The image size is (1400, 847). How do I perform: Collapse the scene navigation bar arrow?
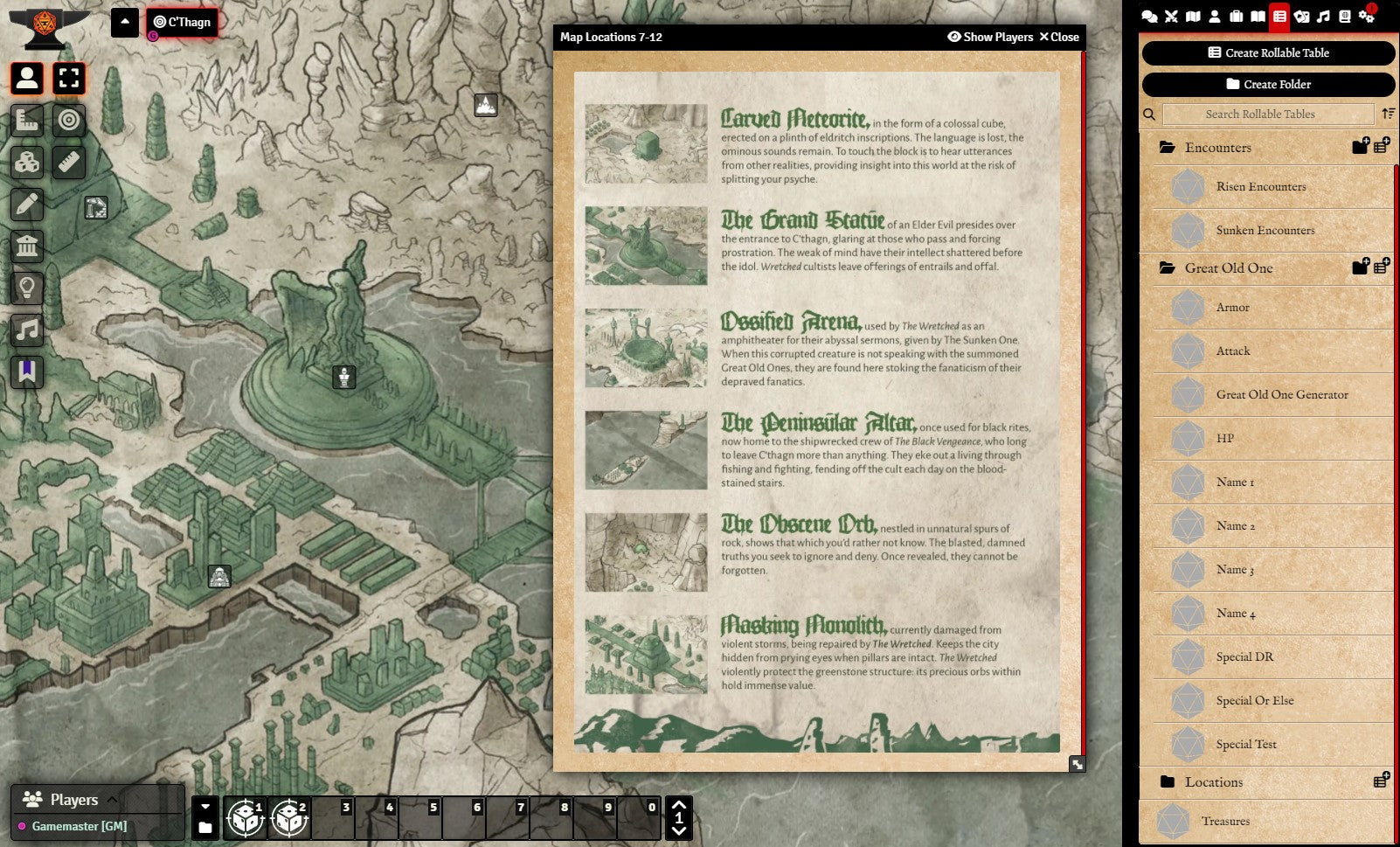pos(125,22)
